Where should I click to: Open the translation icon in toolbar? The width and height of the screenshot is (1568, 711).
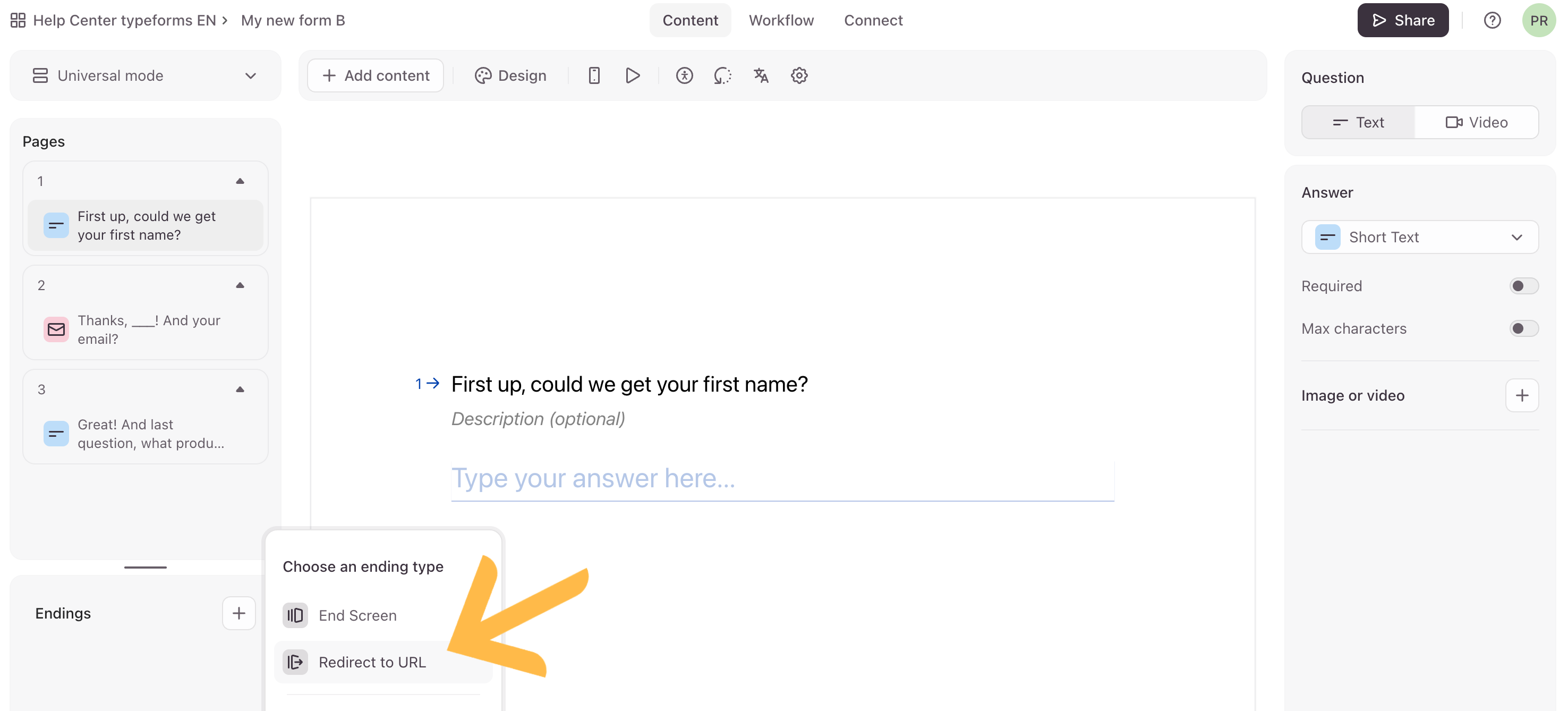(761, 75)
